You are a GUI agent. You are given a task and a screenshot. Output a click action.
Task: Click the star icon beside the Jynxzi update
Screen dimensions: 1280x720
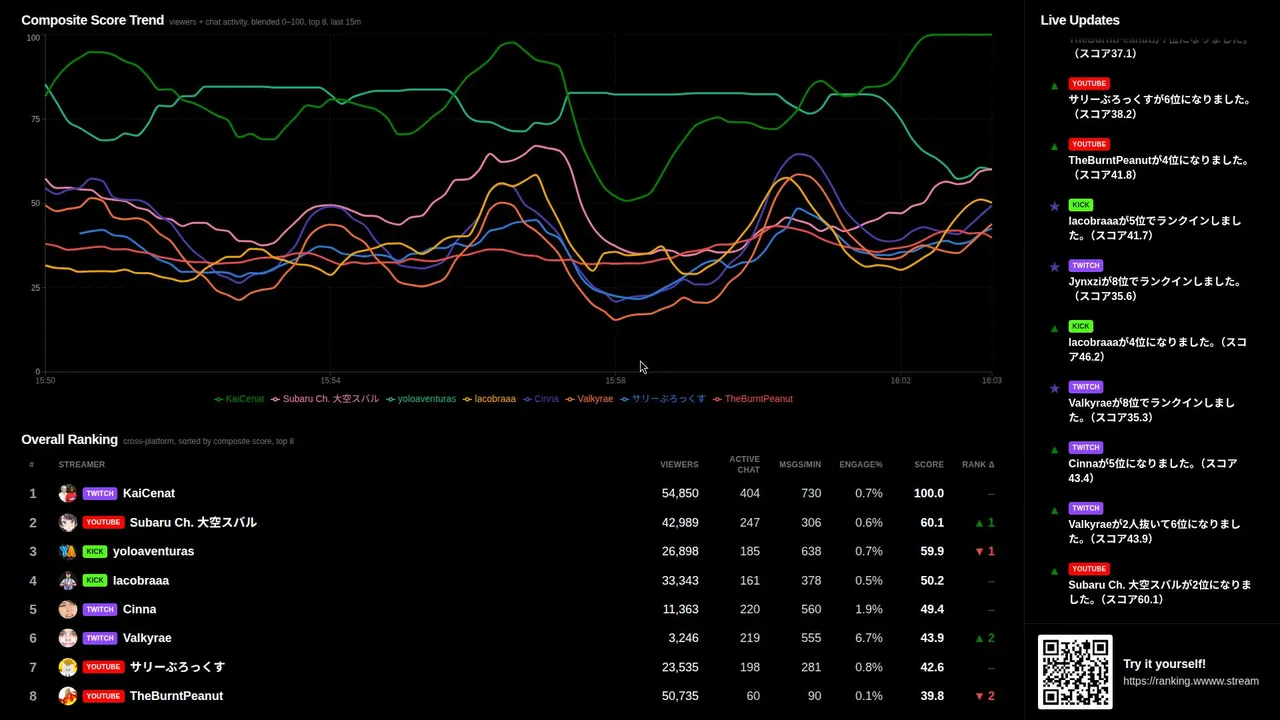click(x=1054, y=267)
